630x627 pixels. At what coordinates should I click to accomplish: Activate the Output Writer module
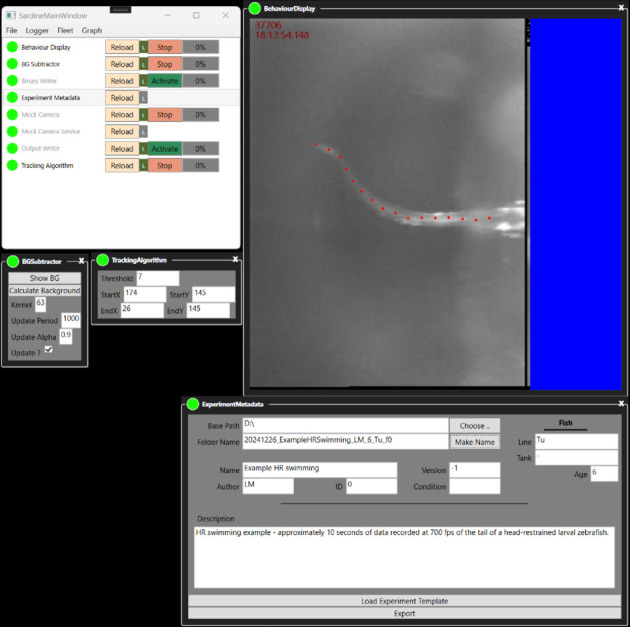[x=165, y=149]
